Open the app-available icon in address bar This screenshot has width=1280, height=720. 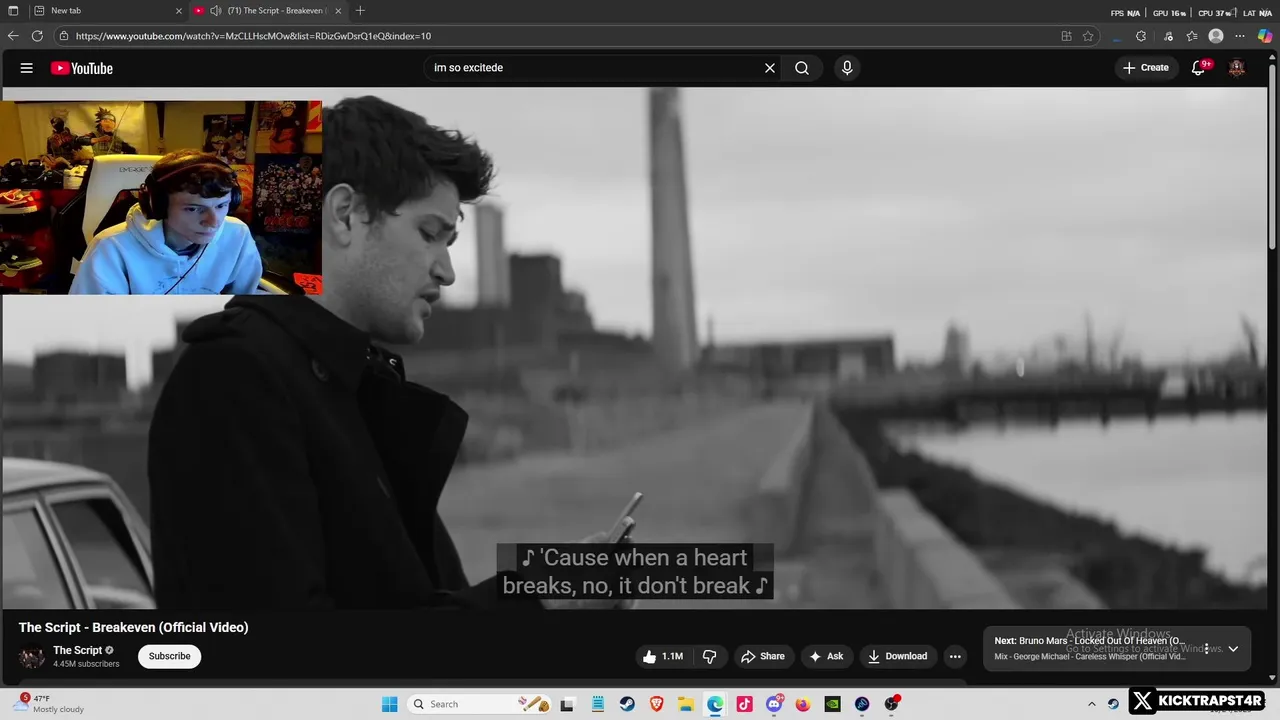click(x=1066, y=36)
